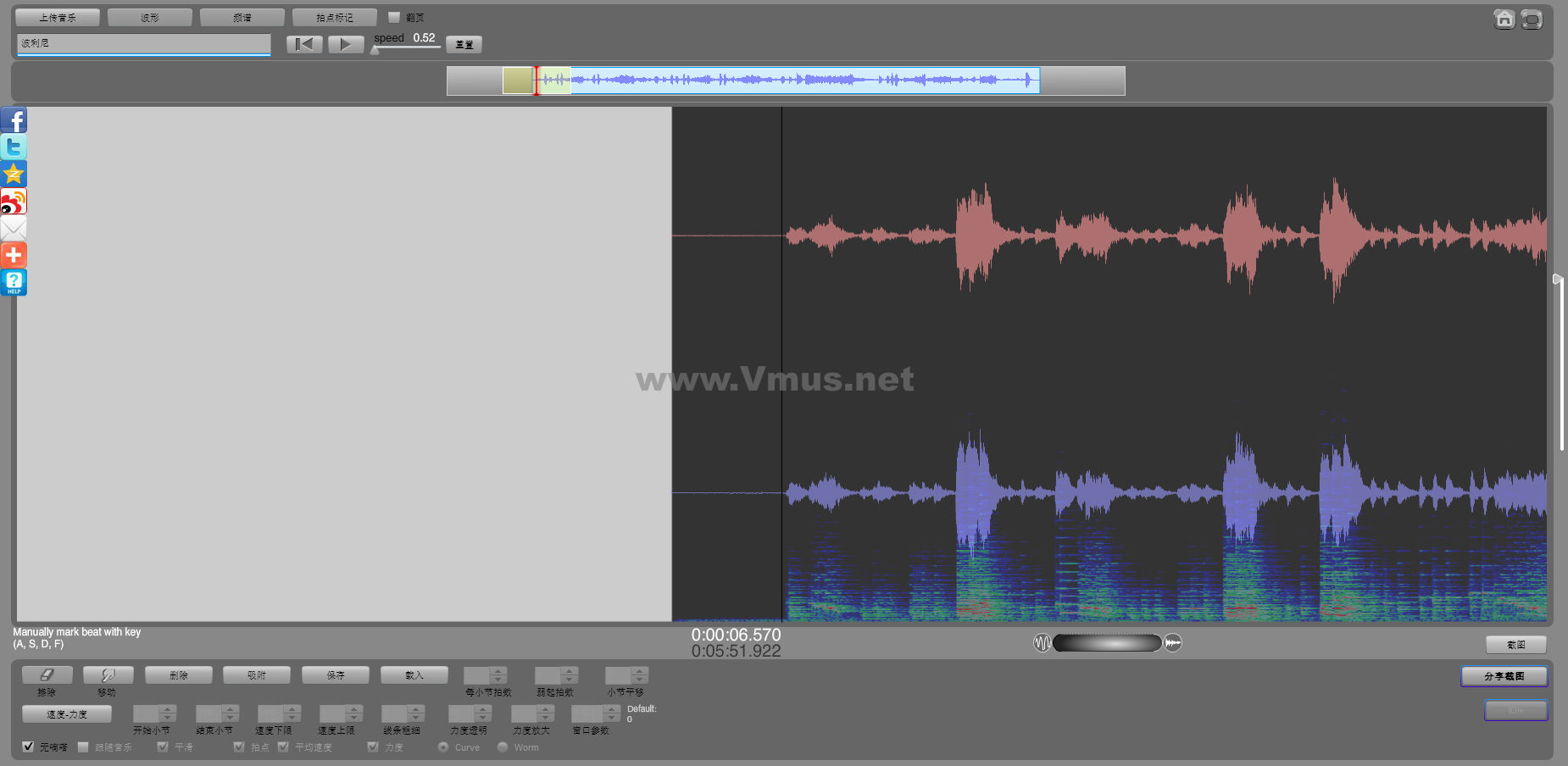1568x766 pixels.
Task: Select the Worm radio button
Action: pyautogui.click(x=503, y=747)
